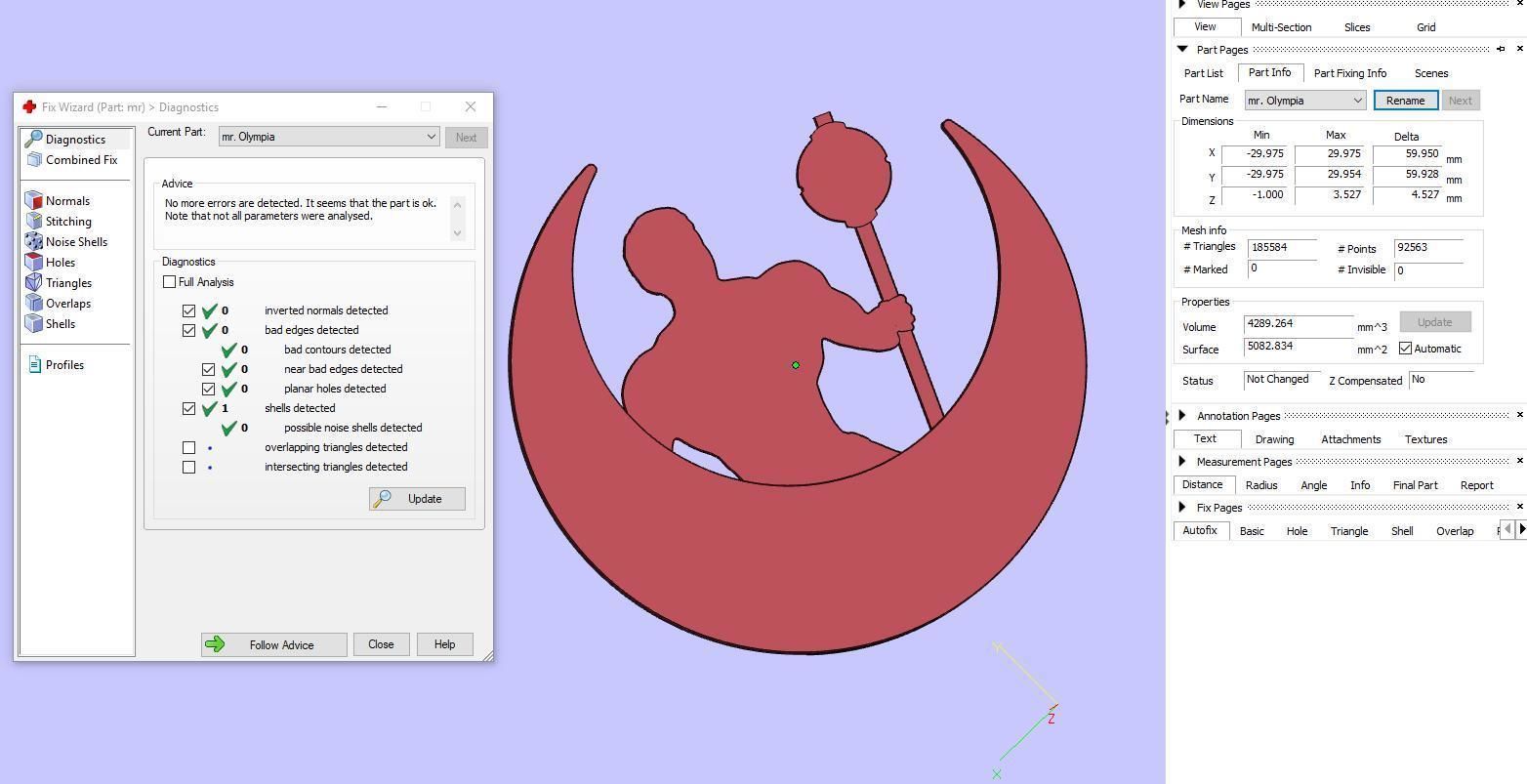Image resolution: width=1527 pixels, height=784 pixels.
Task: Open the Stitching fix icon
Action: click(33, 222)
